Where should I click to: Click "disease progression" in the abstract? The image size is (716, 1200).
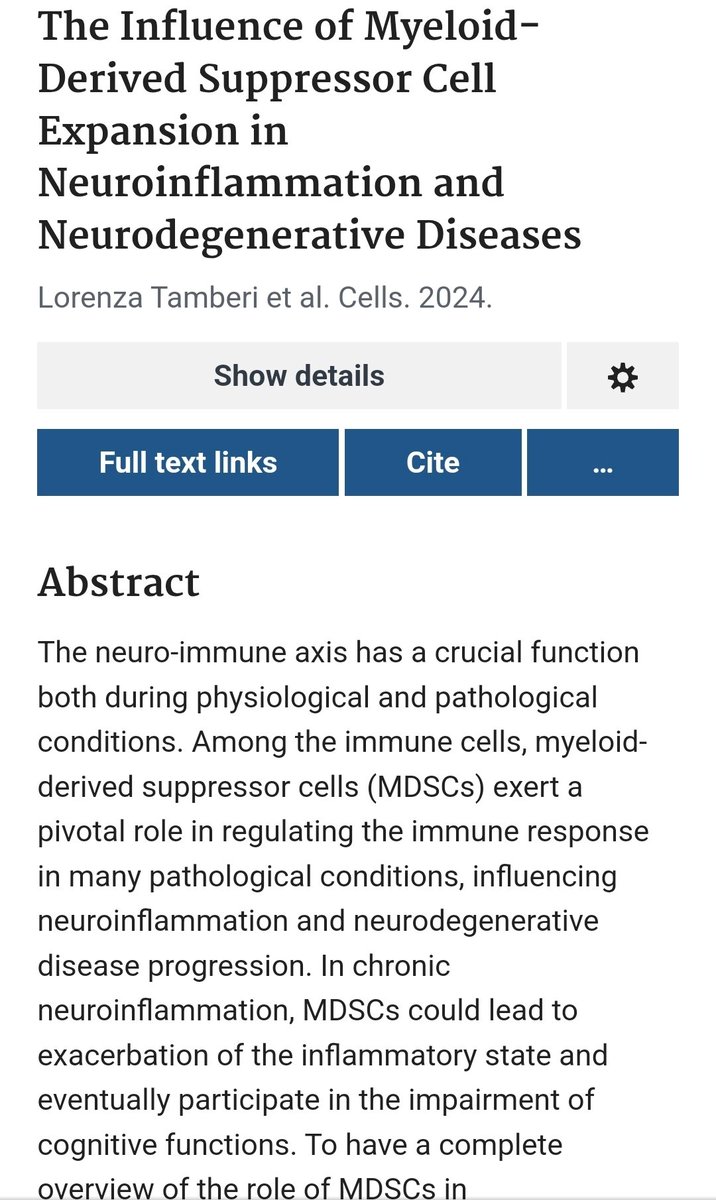(x=172, y=965)
